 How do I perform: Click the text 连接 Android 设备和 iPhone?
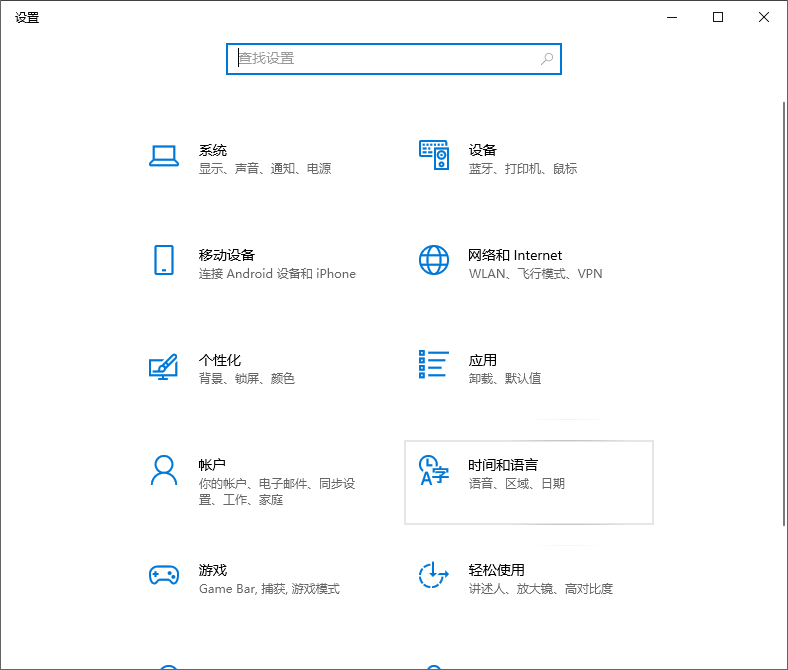[277, 273]
